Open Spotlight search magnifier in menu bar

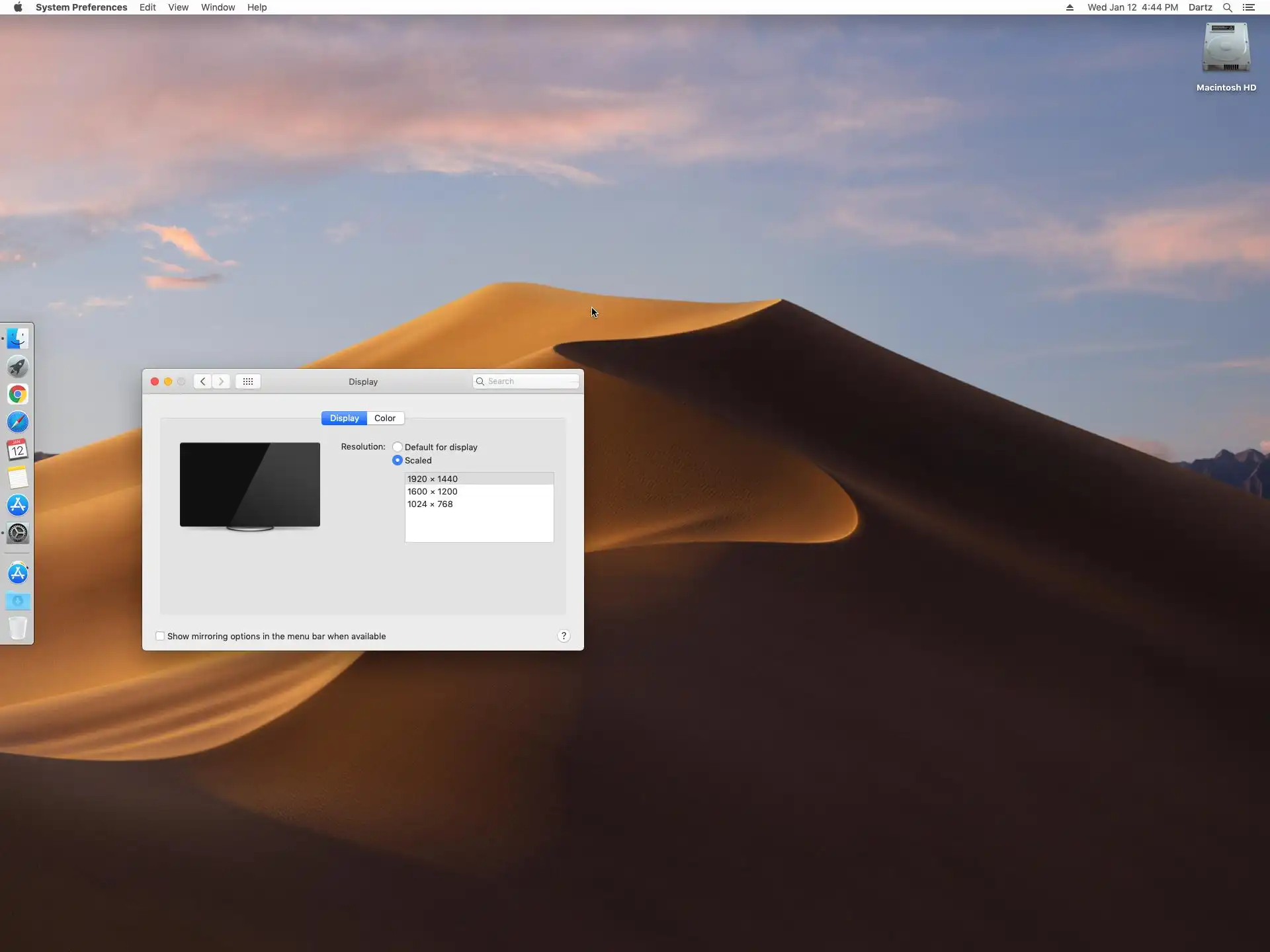pos(1227,7)
